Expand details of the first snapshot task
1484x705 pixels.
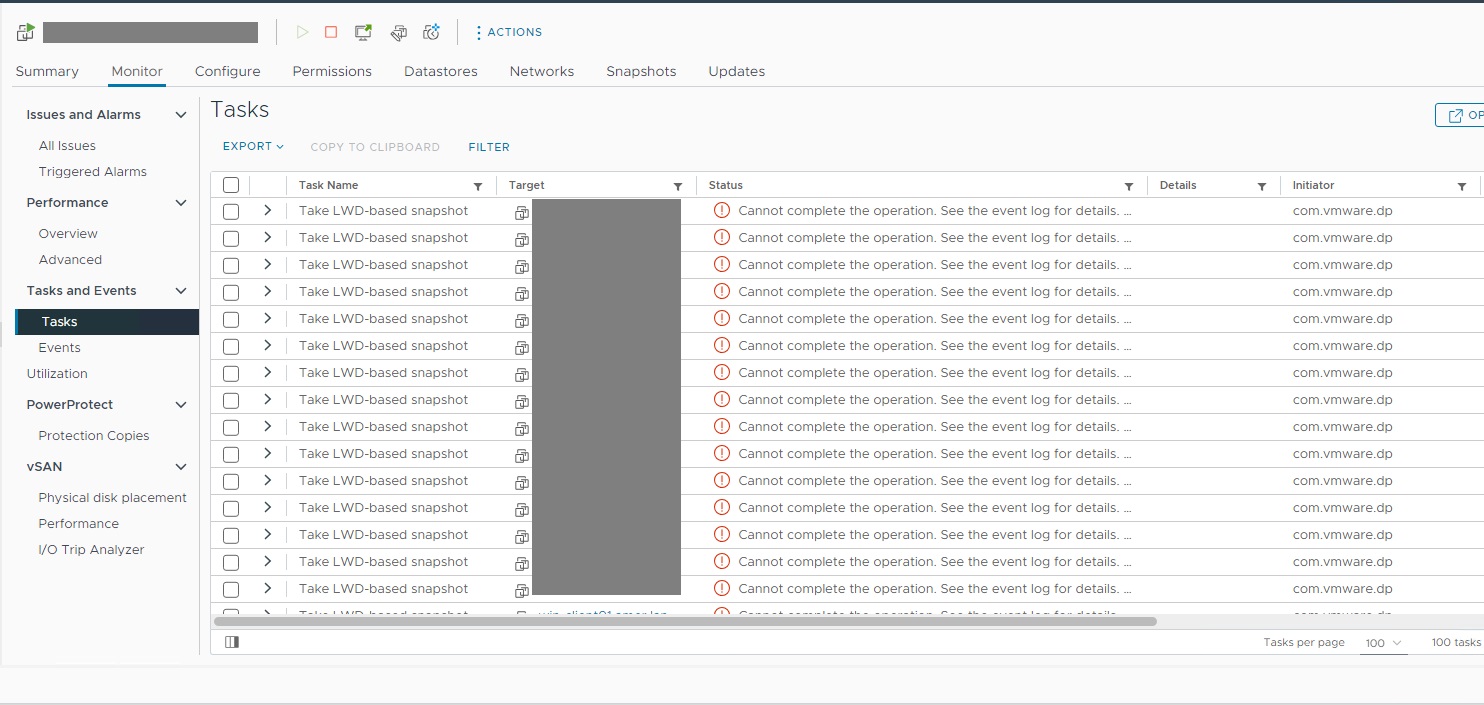click(x=267, y=211)
